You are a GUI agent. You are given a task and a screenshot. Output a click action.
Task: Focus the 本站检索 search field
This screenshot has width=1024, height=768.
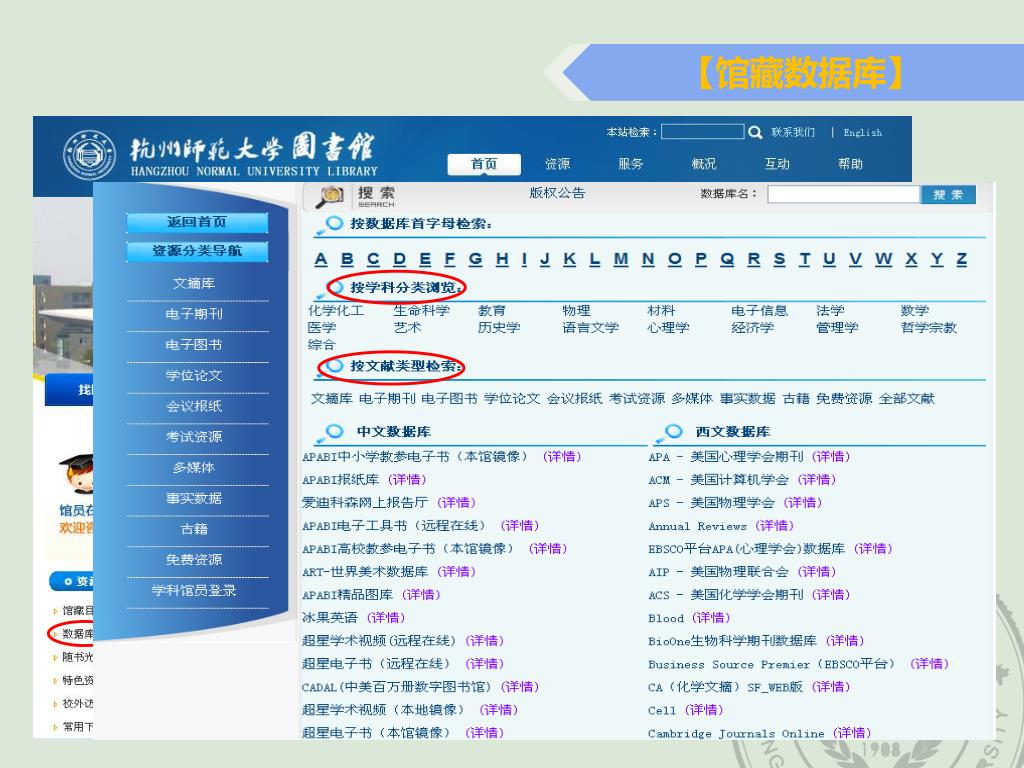coord(703,132)
